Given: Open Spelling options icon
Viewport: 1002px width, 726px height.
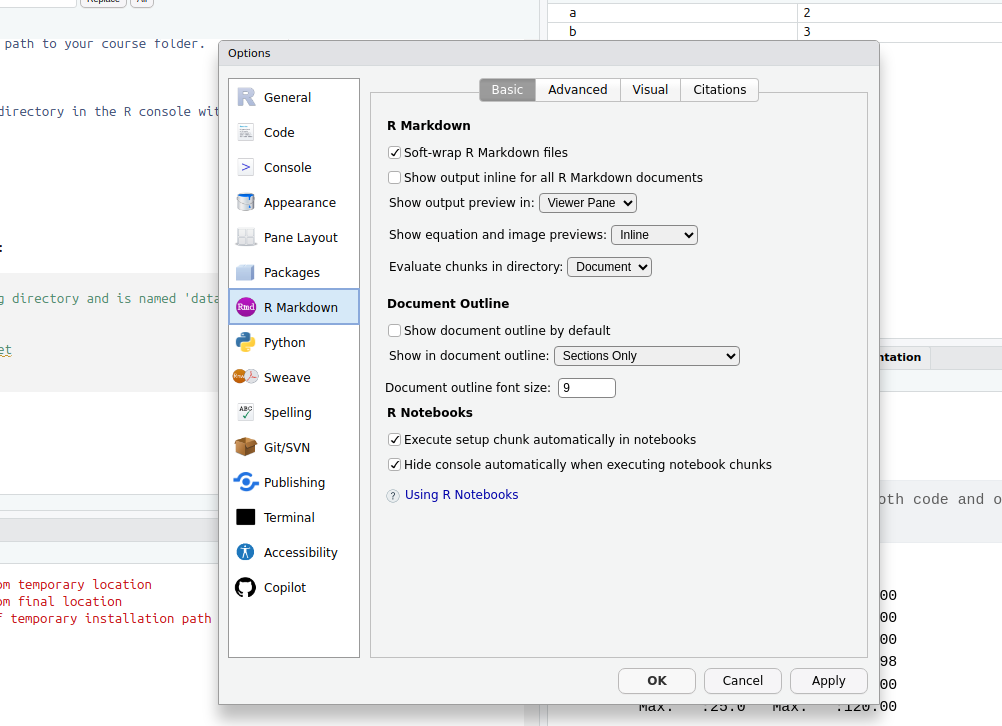Looking at the screenshot, I should click(246, 412).
